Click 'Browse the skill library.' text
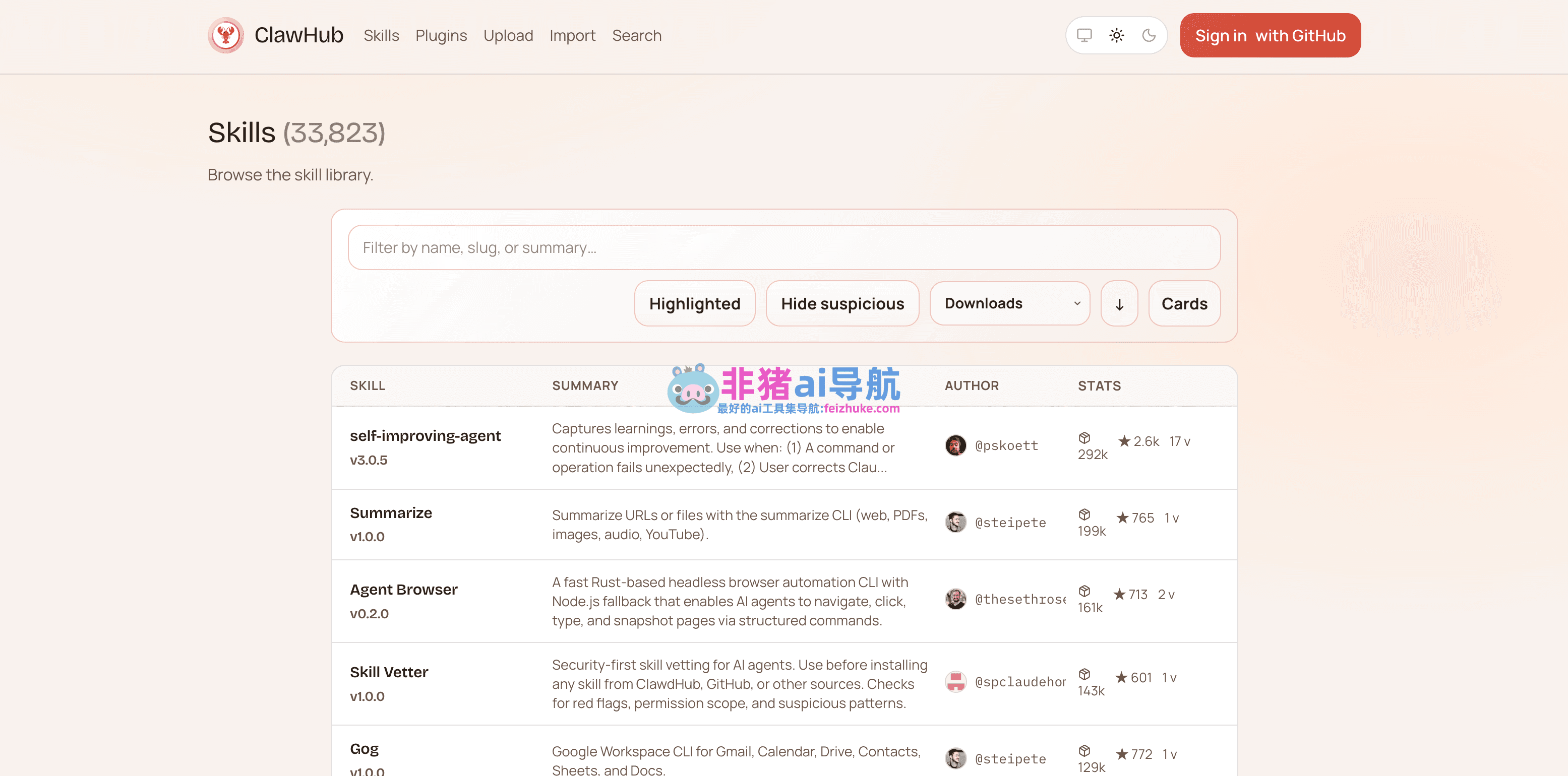The width and height of the screenshot is (1568, 776). (x=290, y=174)
